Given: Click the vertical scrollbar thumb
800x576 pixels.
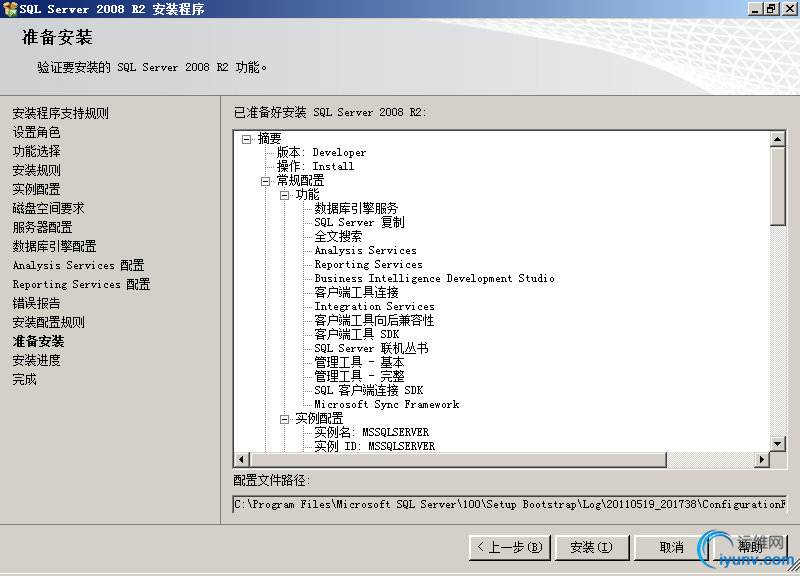Looking at the screenshot, I should tap(777, 186).
